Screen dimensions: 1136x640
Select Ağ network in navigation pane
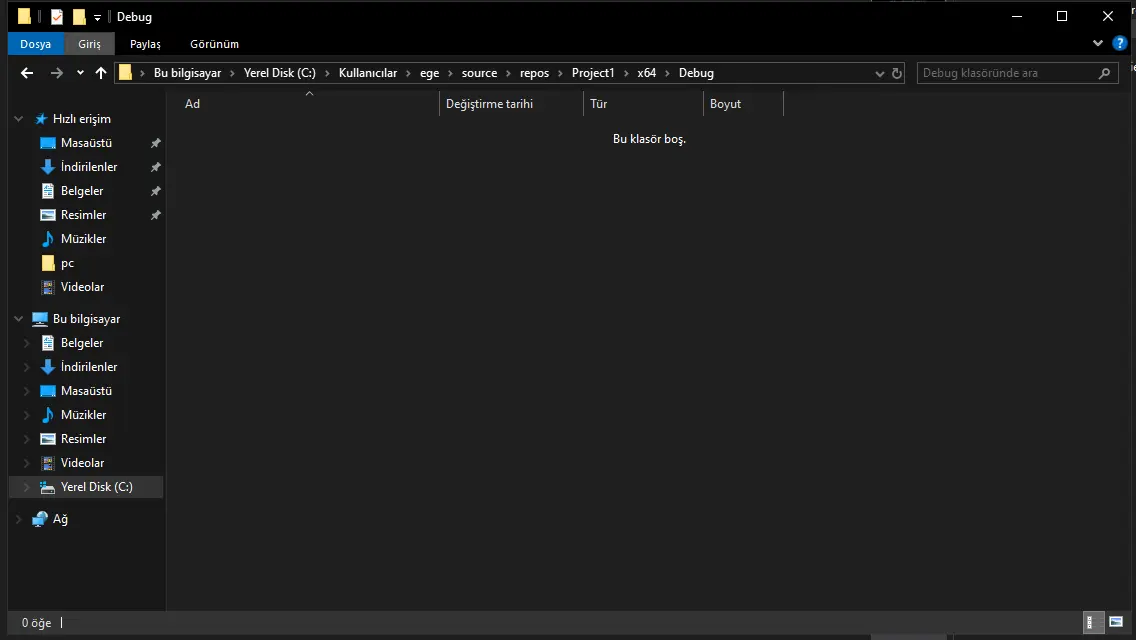(60, 519)
